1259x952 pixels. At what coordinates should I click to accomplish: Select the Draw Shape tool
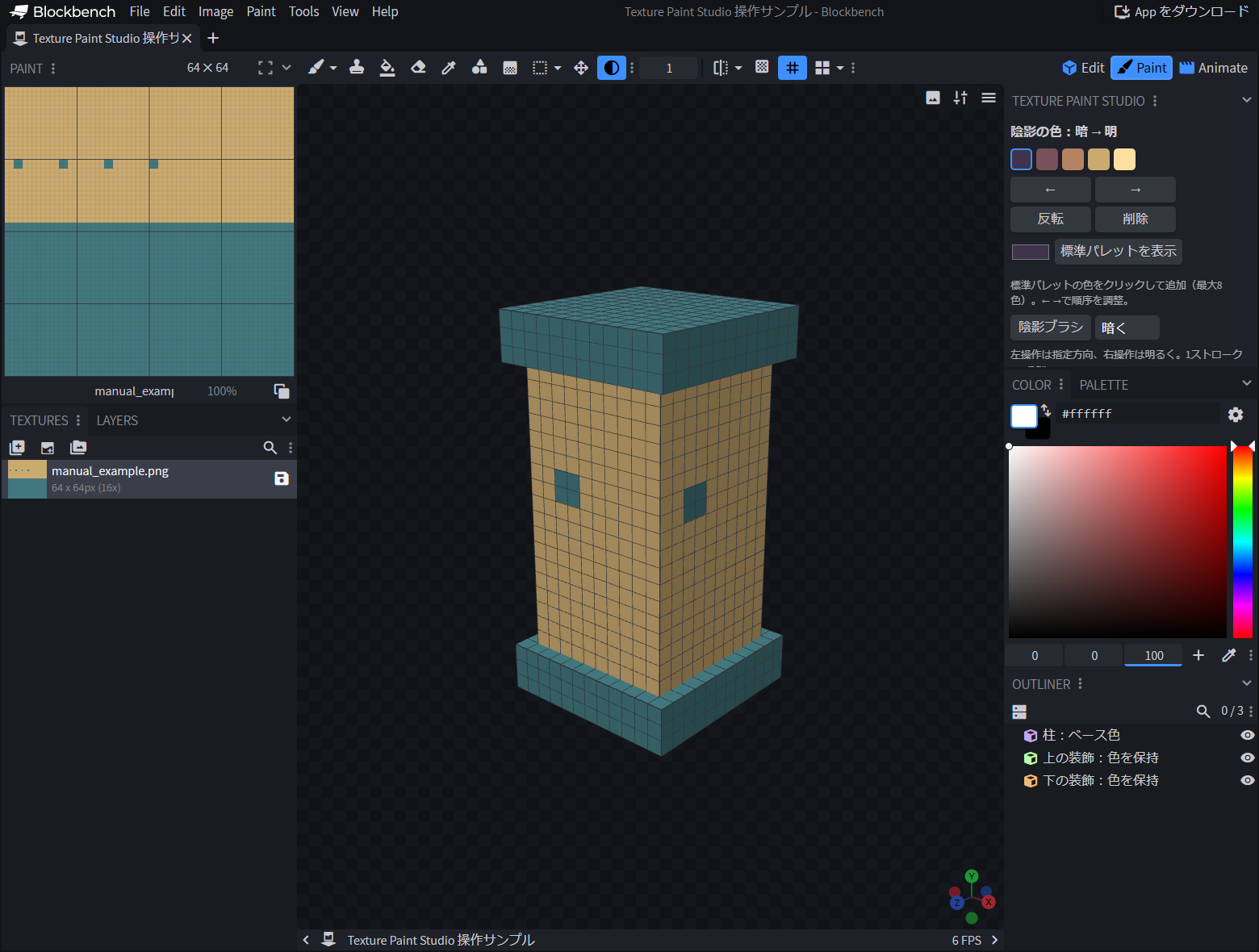(x=479, y=68)
